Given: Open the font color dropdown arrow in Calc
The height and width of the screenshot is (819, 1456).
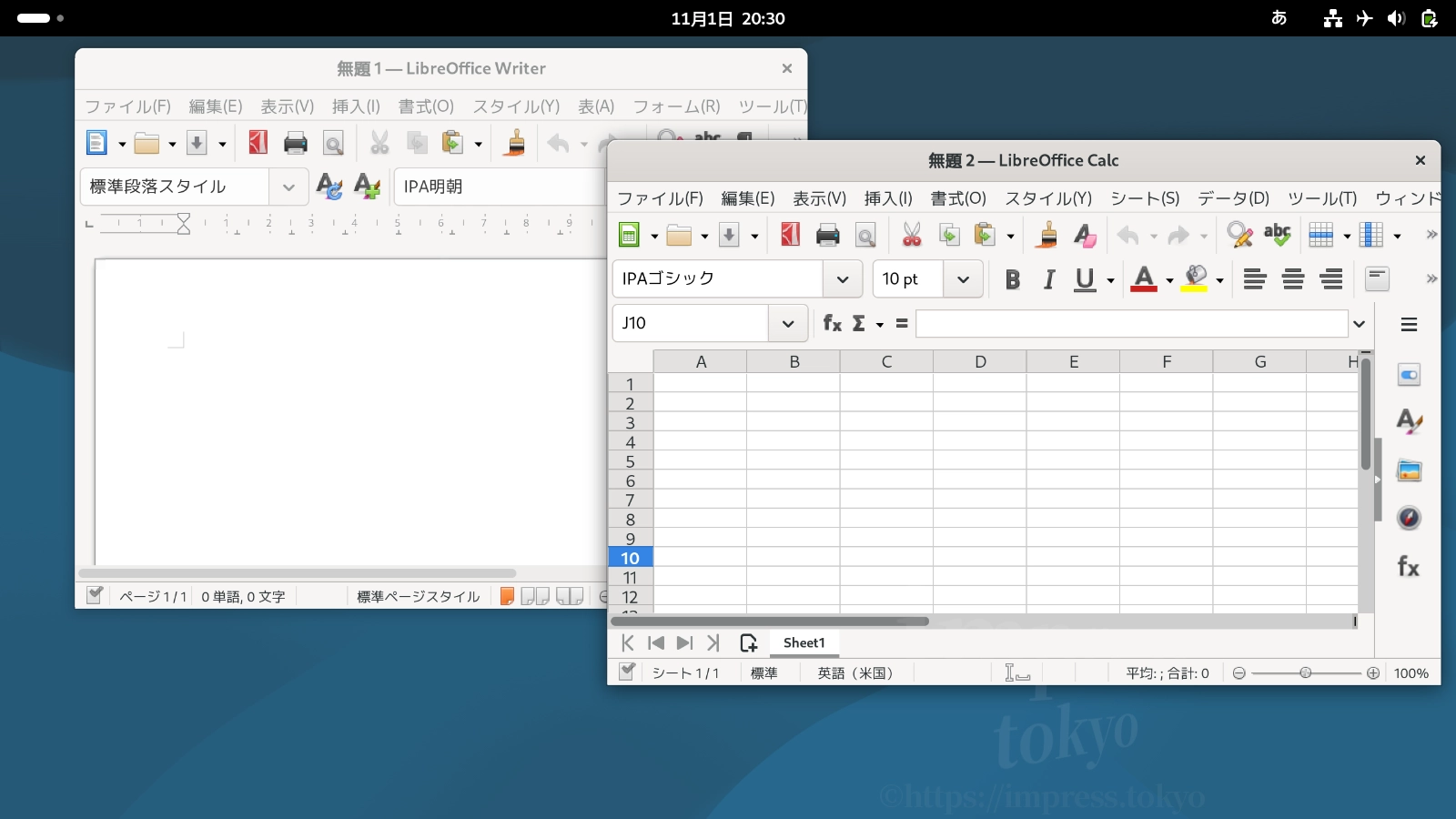Looking at the screenshot, I should pos(1169,280).
